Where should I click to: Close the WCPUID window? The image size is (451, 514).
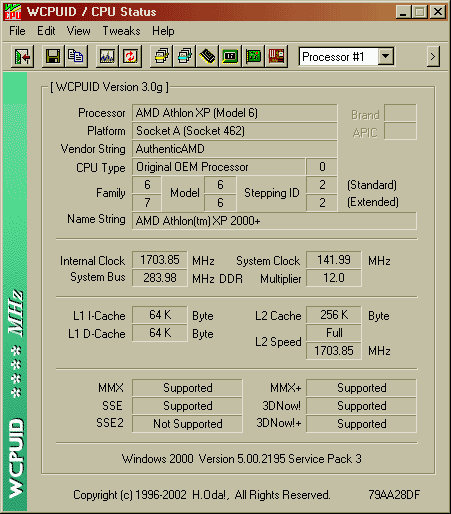coord(437,12)
